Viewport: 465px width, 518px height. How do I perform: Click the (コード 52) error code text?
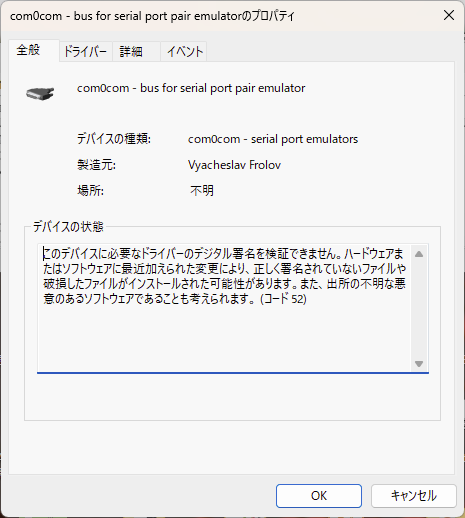tap(283, 299)
